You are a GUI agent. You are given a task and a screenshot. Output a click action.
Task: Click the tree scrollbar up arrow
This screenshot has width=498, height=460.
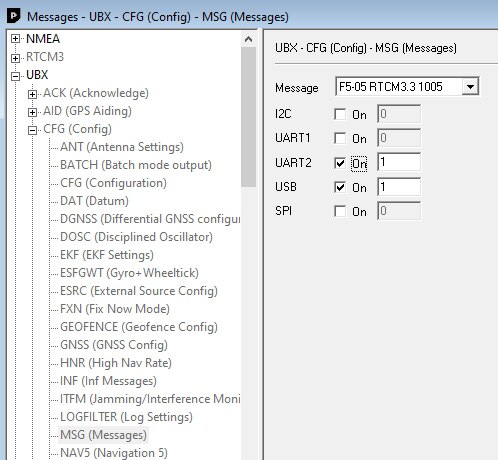point(248,39)
